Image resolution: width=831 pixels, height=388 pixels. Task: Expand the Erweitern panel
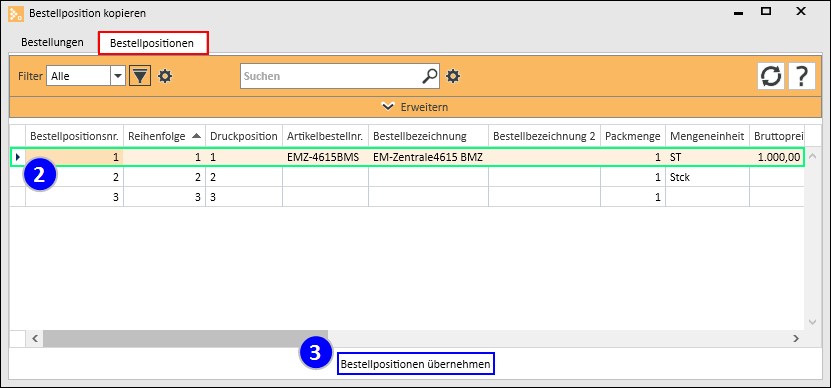[415, 107]
